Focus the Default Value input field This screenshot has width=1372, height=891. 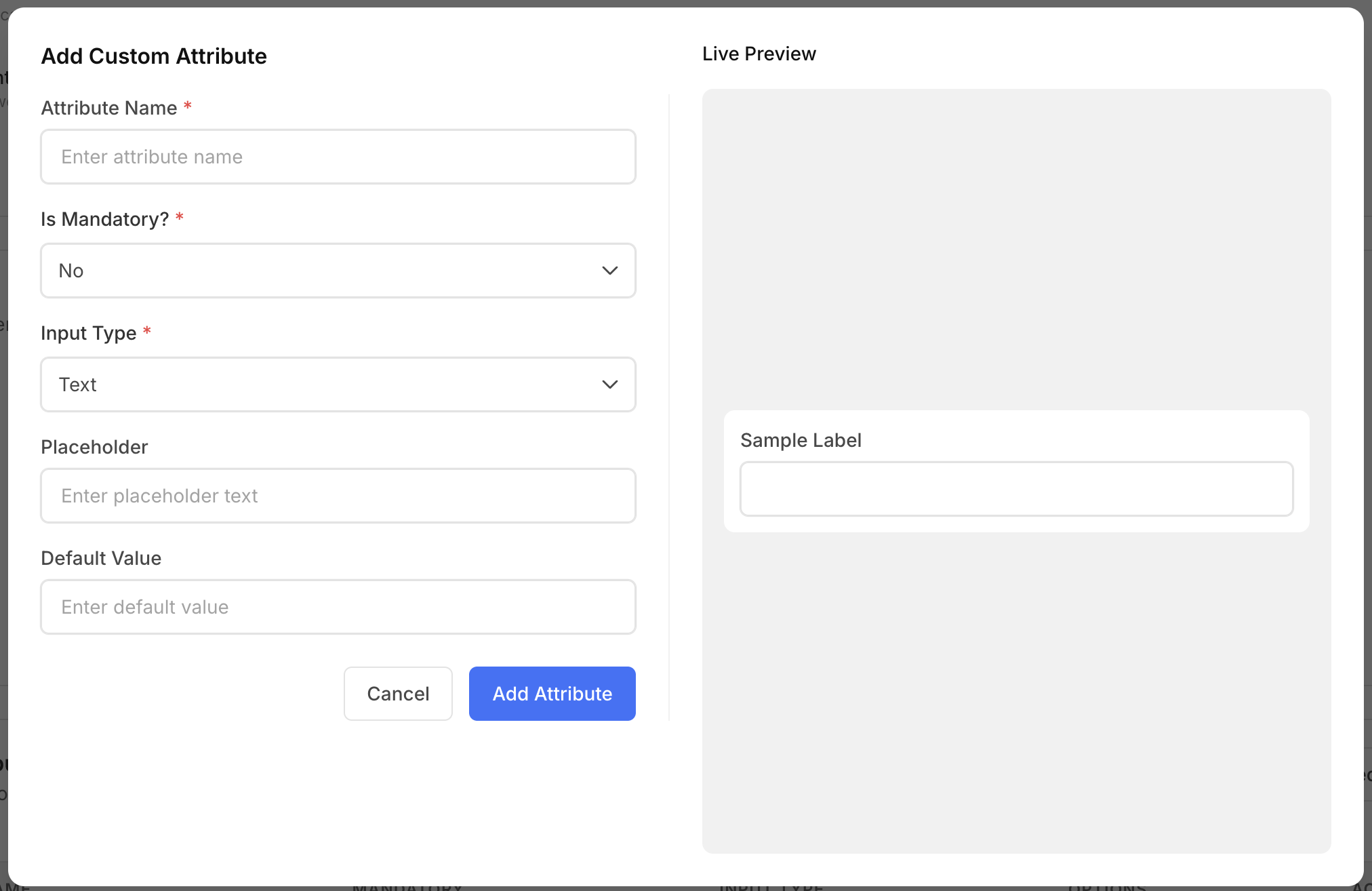338,607
